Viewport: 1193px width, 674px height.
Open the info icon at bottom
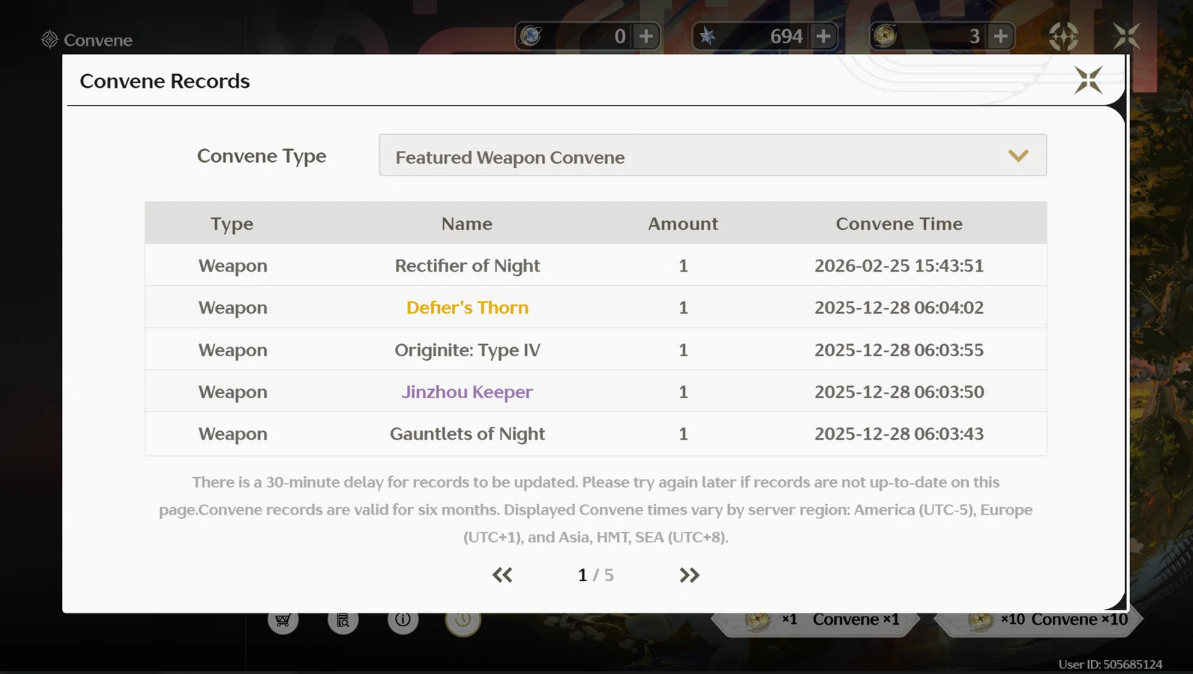pyautogui.click(x=403, y=620)
